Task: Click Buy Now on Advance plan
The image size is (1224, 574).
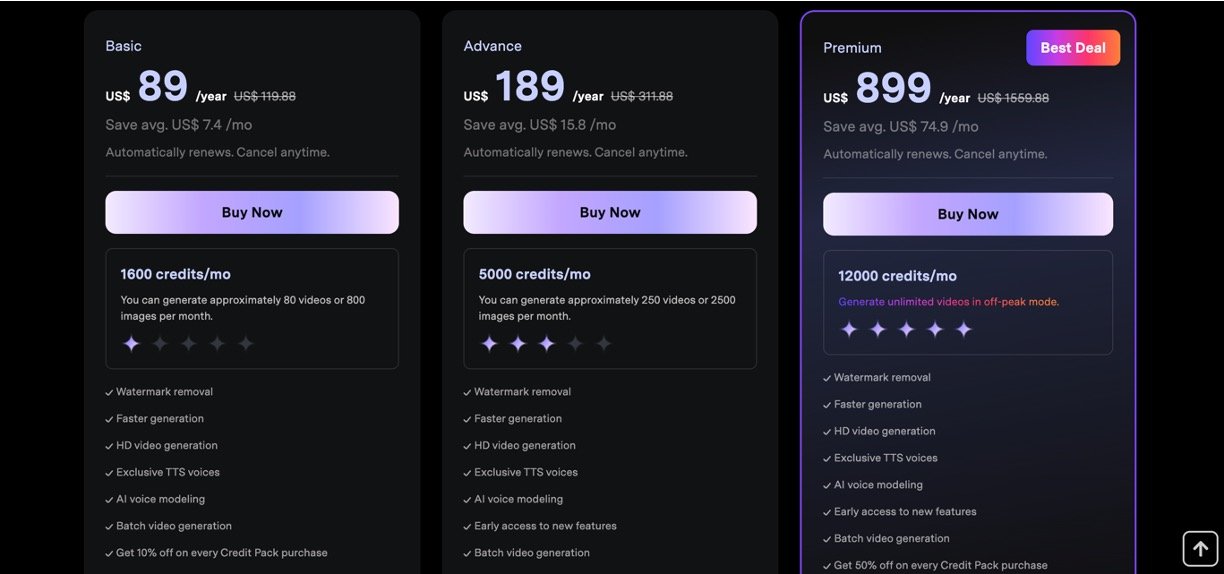Action: 610,212
